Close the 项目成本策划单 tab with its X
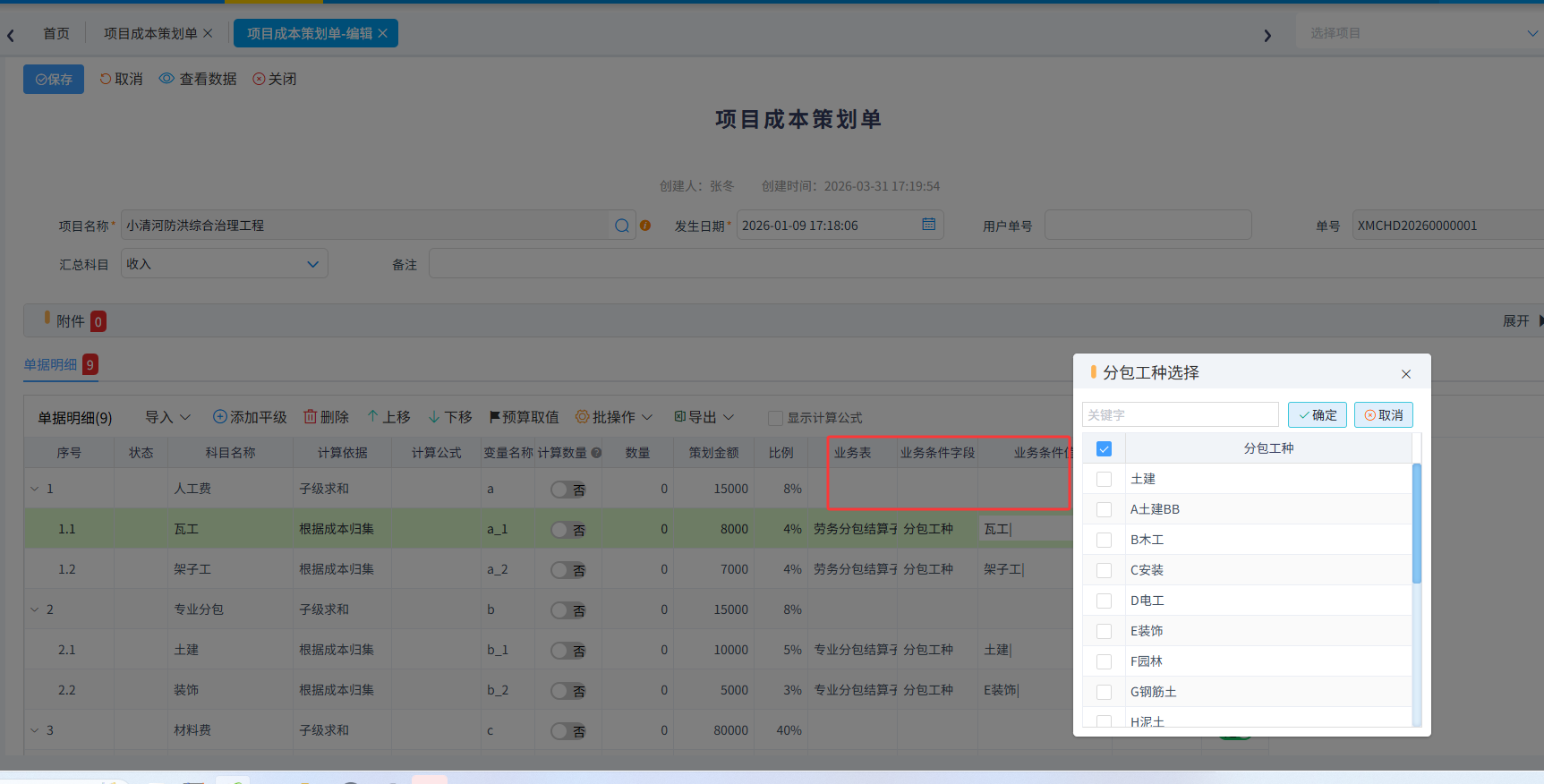This screenshot has width=1544, height=784. tap(208, 33)
